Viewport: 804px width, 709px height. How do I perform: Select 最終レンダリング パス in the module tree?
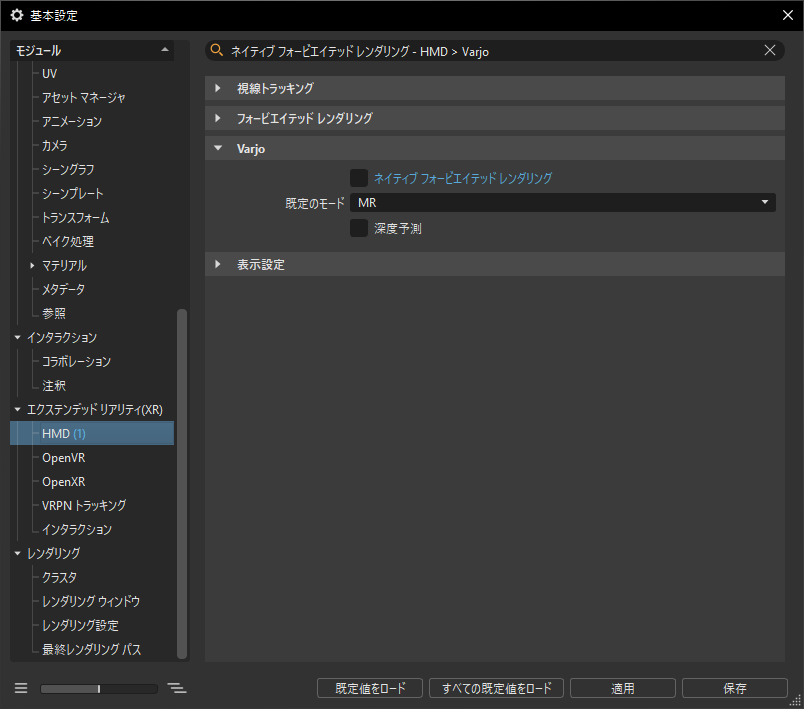[x=92, y=650]
